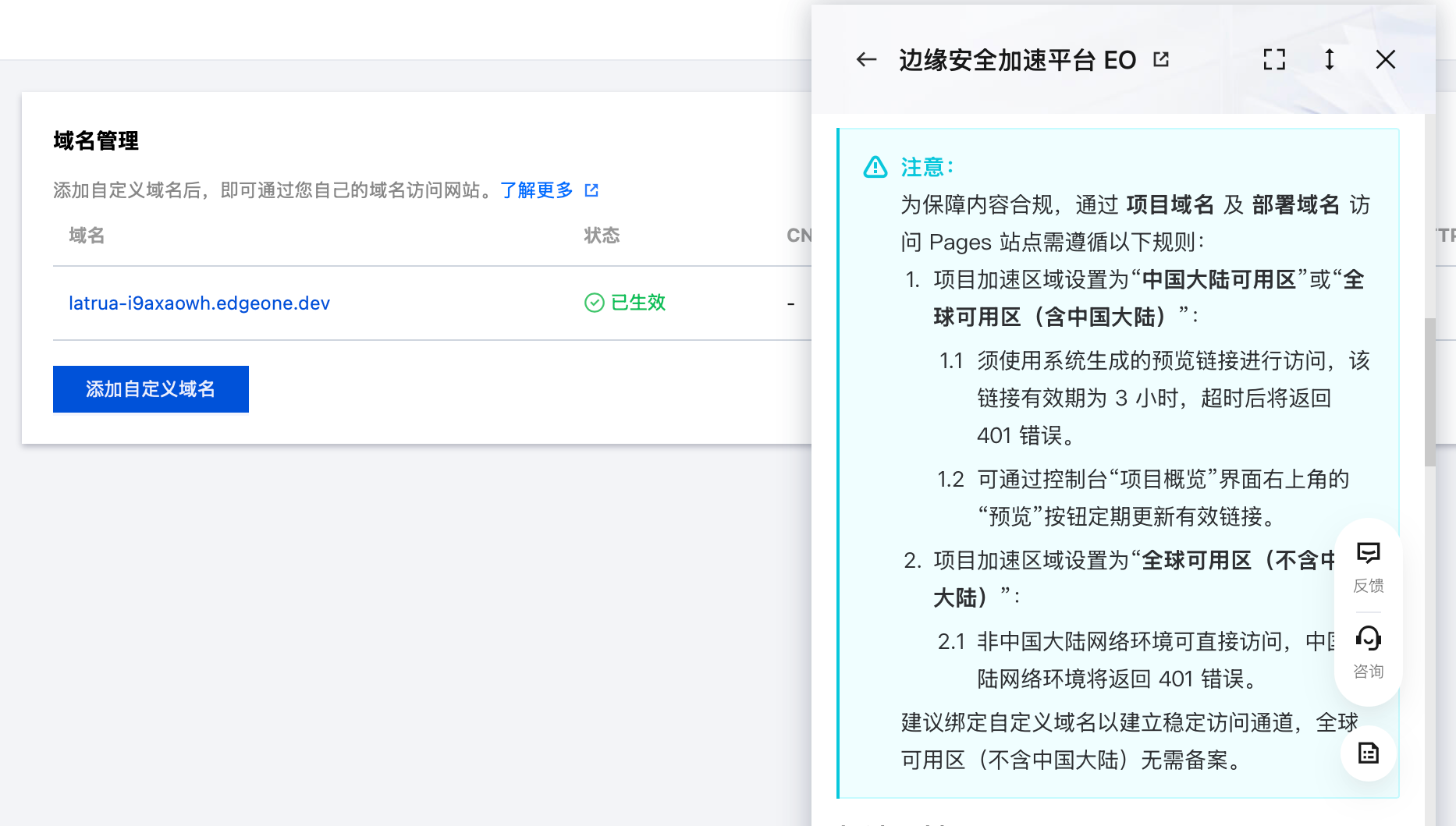Click the 域名 column header
The image size is (1456, 826).
tap(87, 236)
